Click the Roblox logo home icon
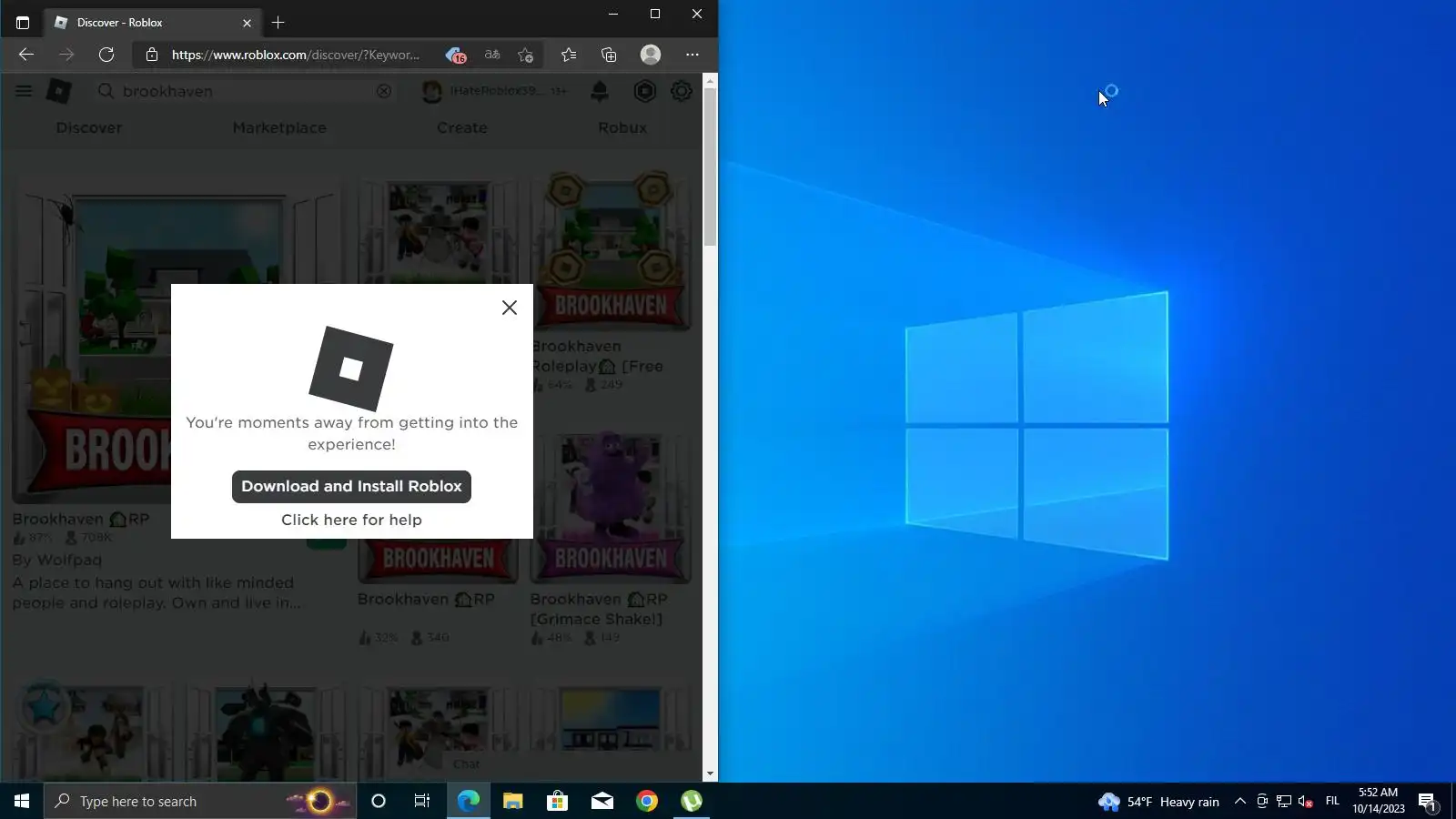The width and height of the screenshot is (1456, 819). coord(59,91)
